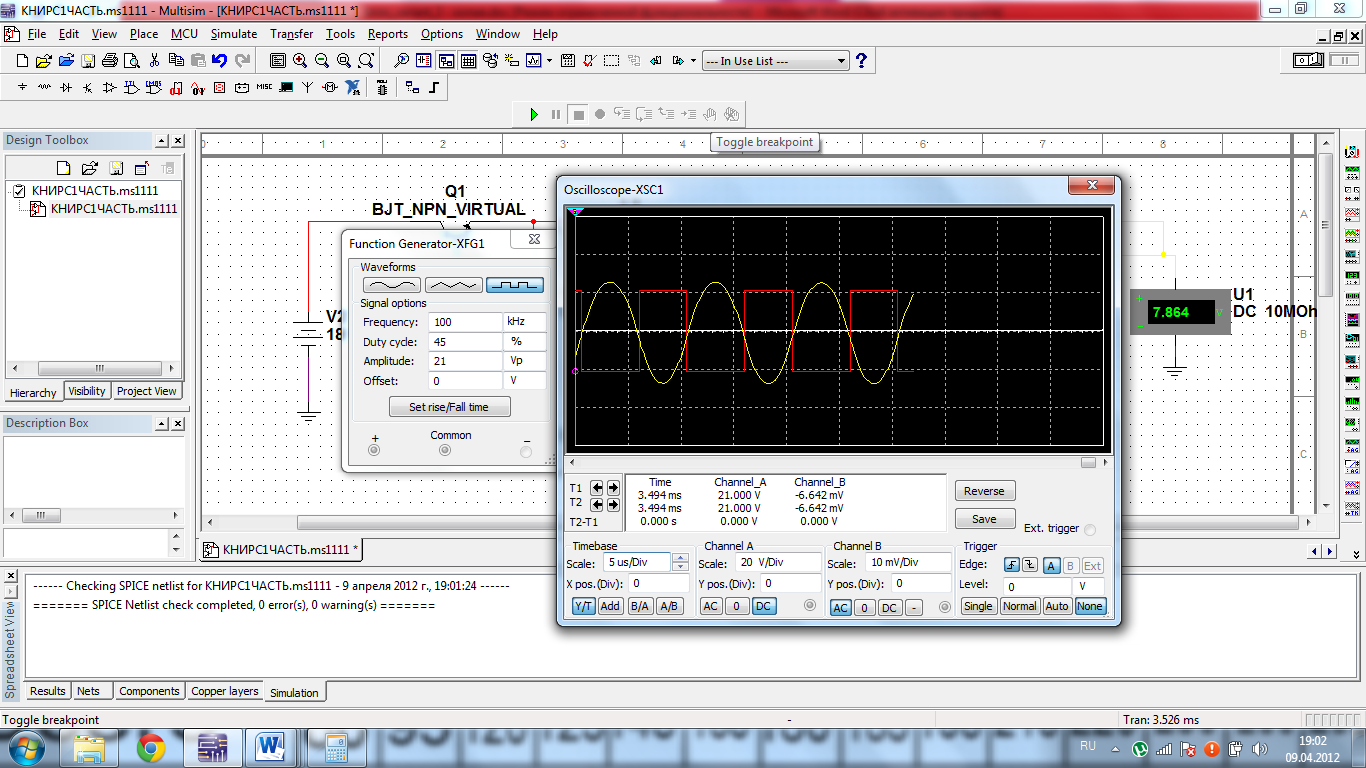
Task: Set Channel B coupling to DC
Action: pos(888,607)
